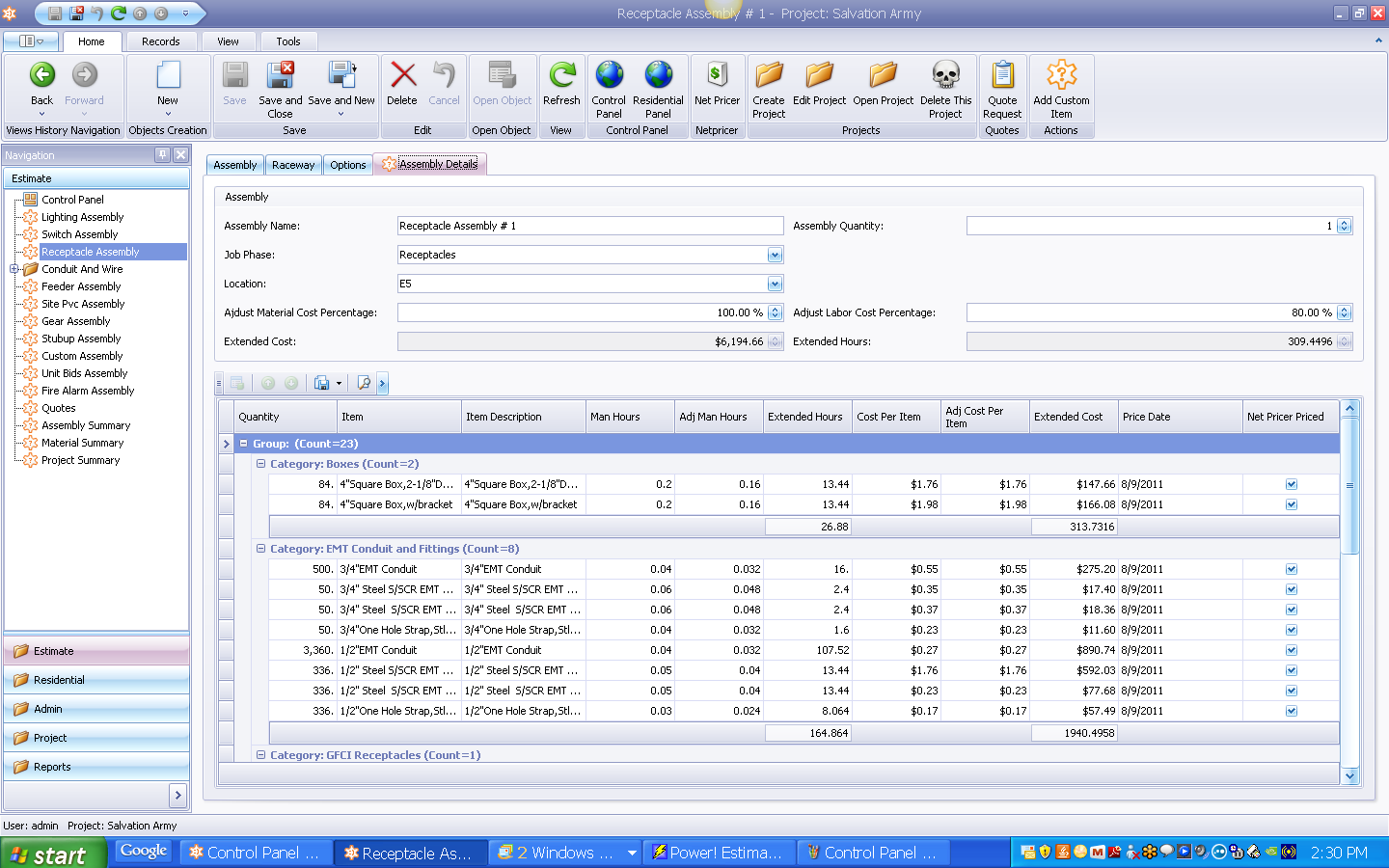Screen dimensions: 1389x868
Task: Select Feeder Assembly in the navigation tree
Action: click(x=79, y=286)
